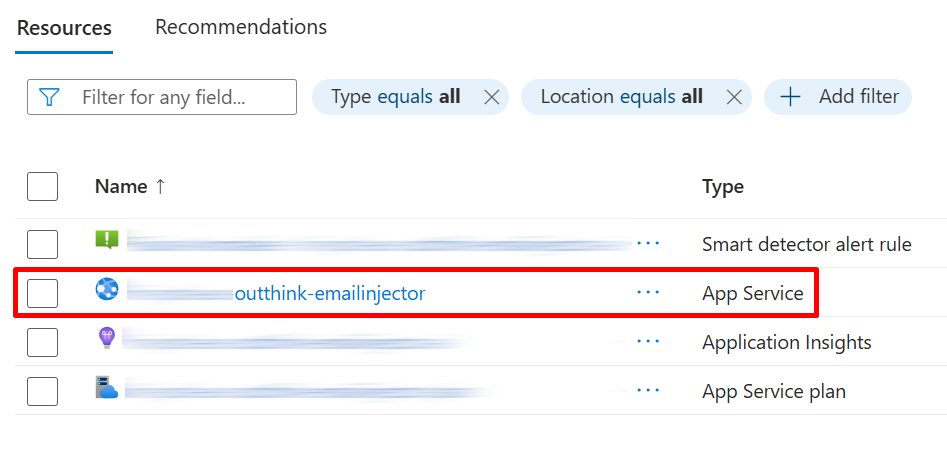Remove the Location equals all filter

click(733, 97)
